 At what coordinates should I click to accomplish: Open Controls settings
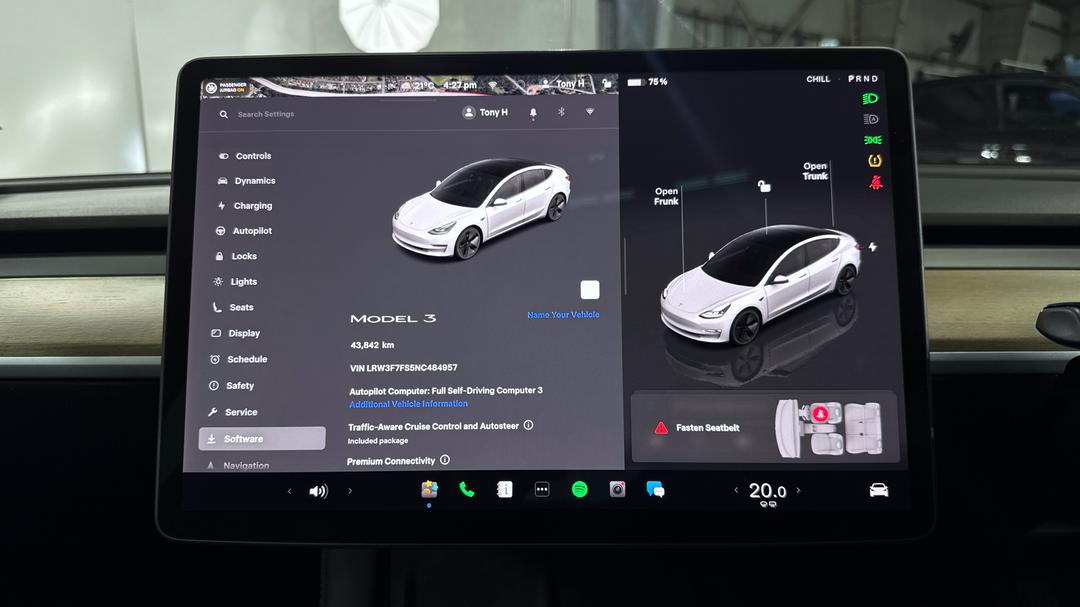245,156
